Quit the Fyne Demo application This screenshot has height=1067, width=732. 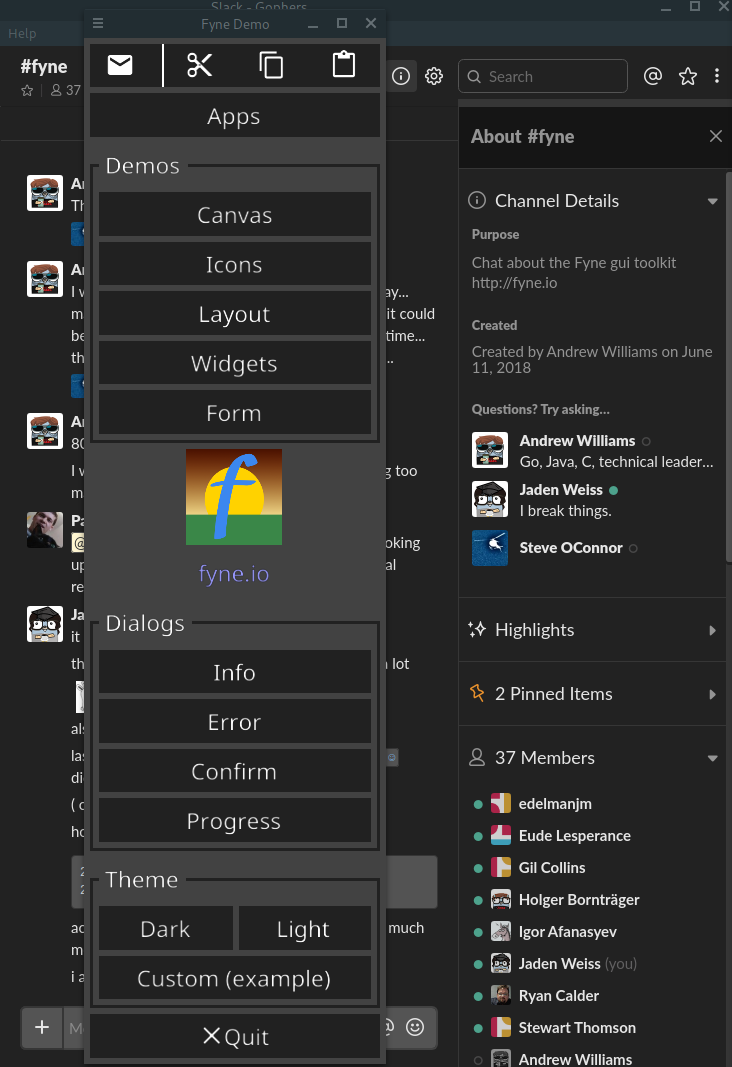tap(233, 1036)
